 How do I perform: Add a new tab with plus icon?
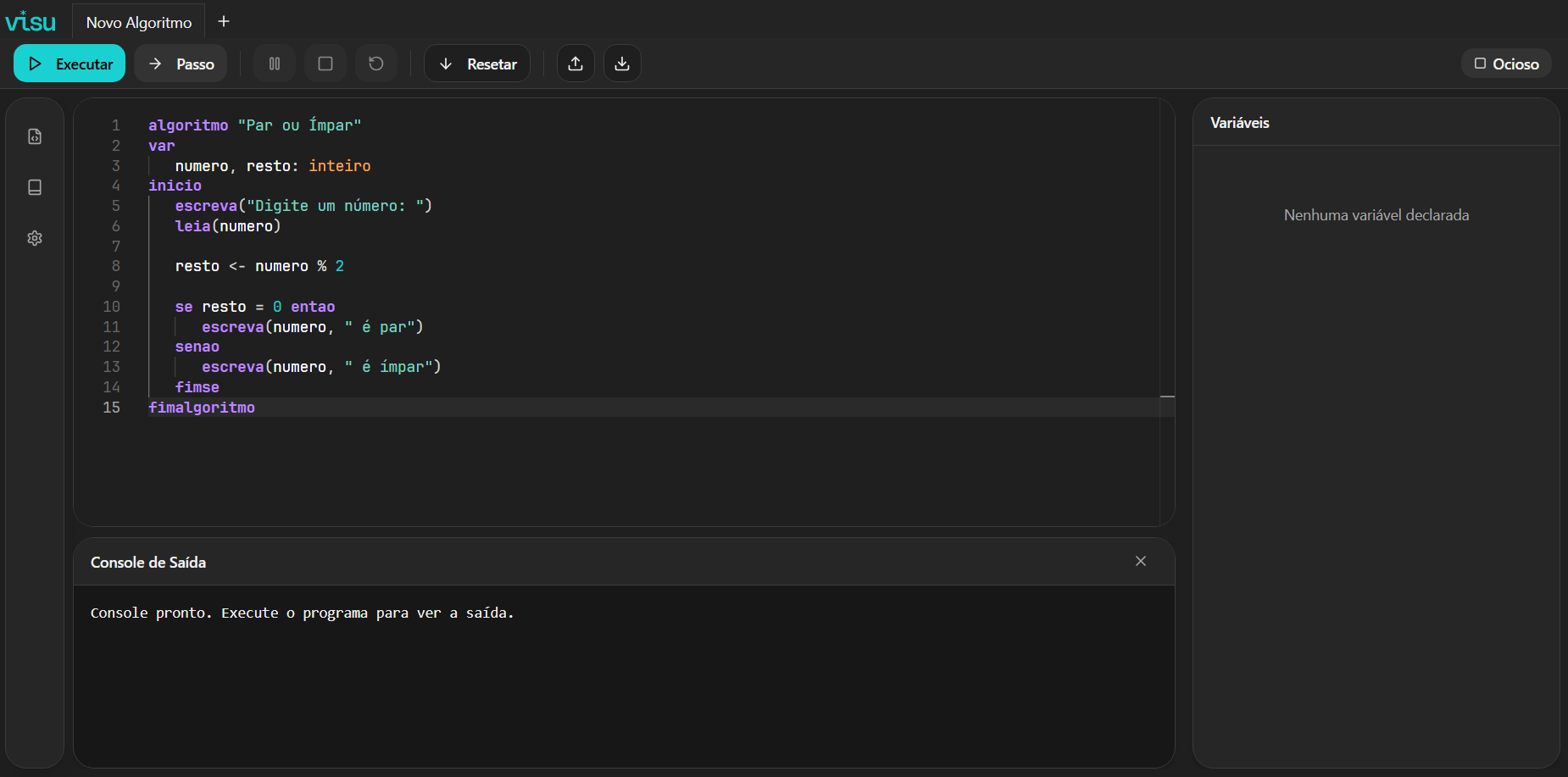pyautogui.click(x=224, y=22)
